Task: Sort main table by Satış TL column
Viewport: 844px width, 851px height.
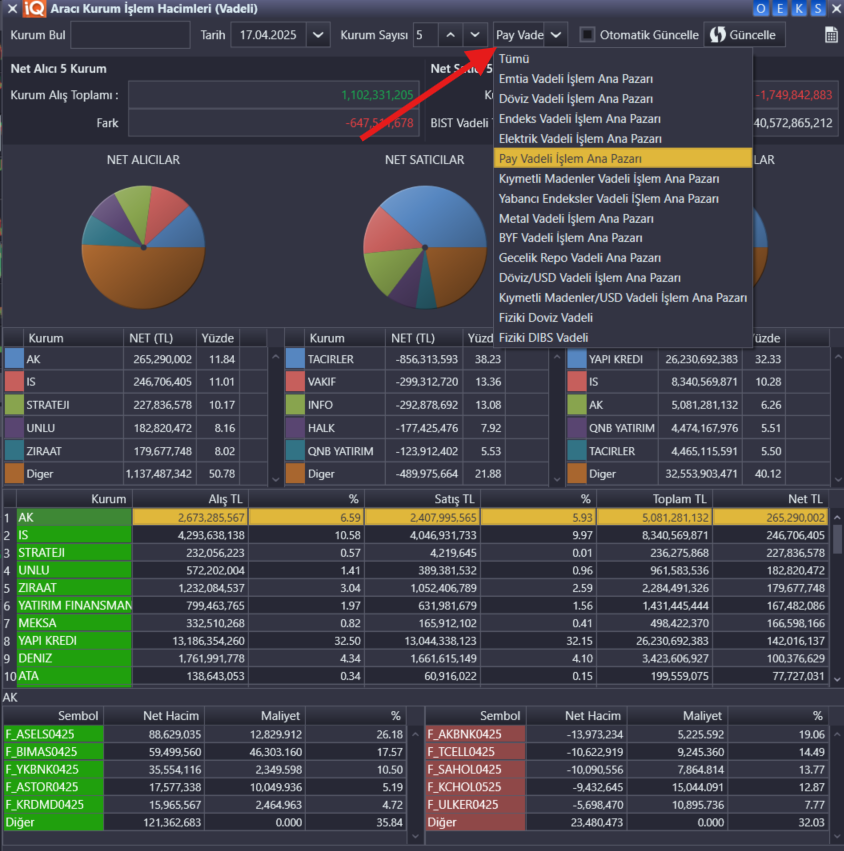Action: [x=422, y=499]
